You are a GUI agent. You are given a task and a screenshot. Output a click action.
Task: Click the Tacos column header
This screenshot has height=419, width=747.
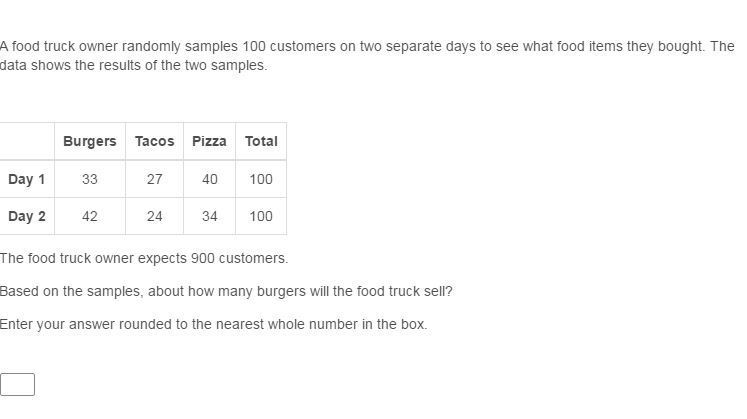[155, 141]
